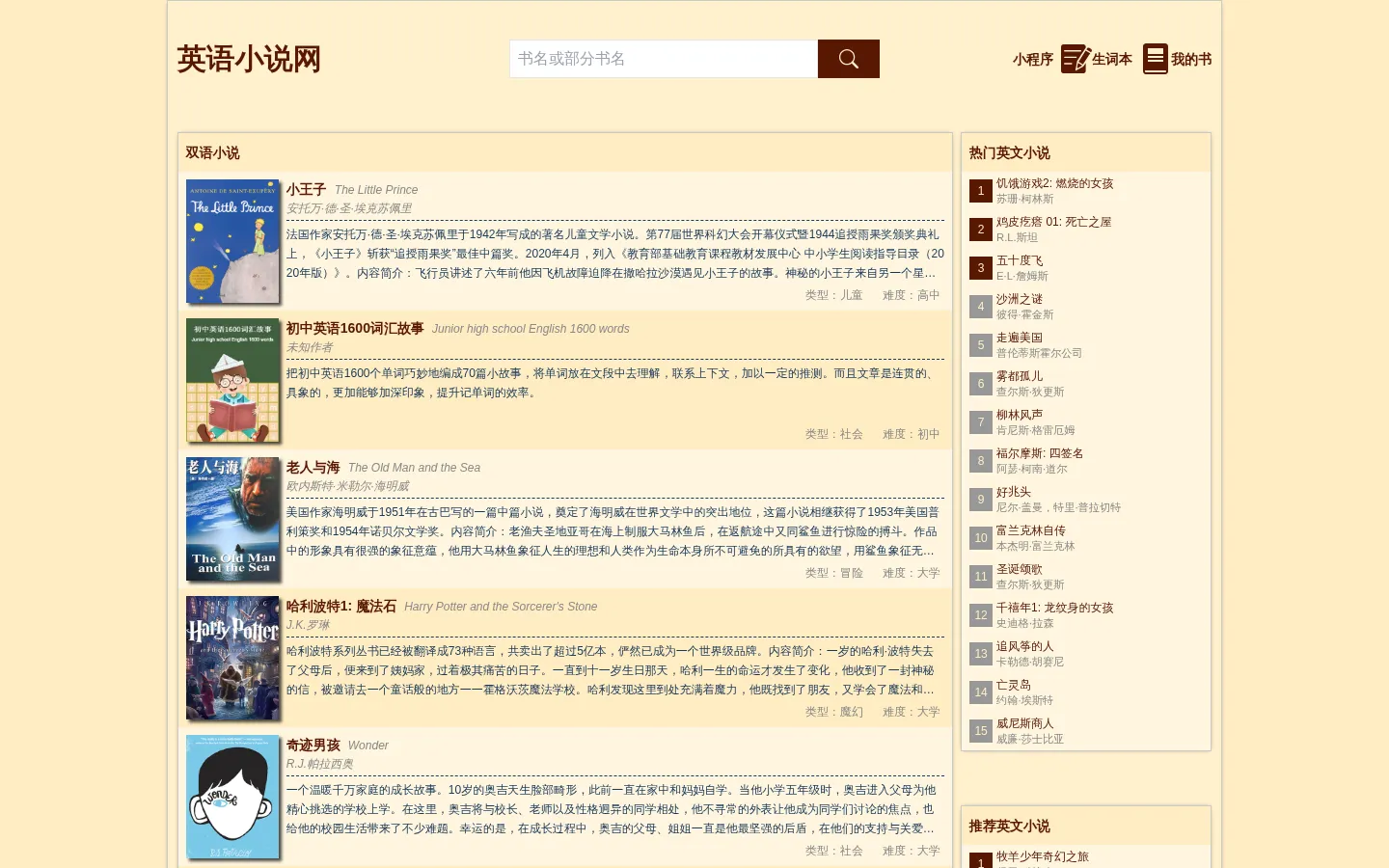Image resolution: width=1389 pixels, height=868 pixels.
Task: Click the 英语小说网 site logo
Action: click(x=249, y=59)
